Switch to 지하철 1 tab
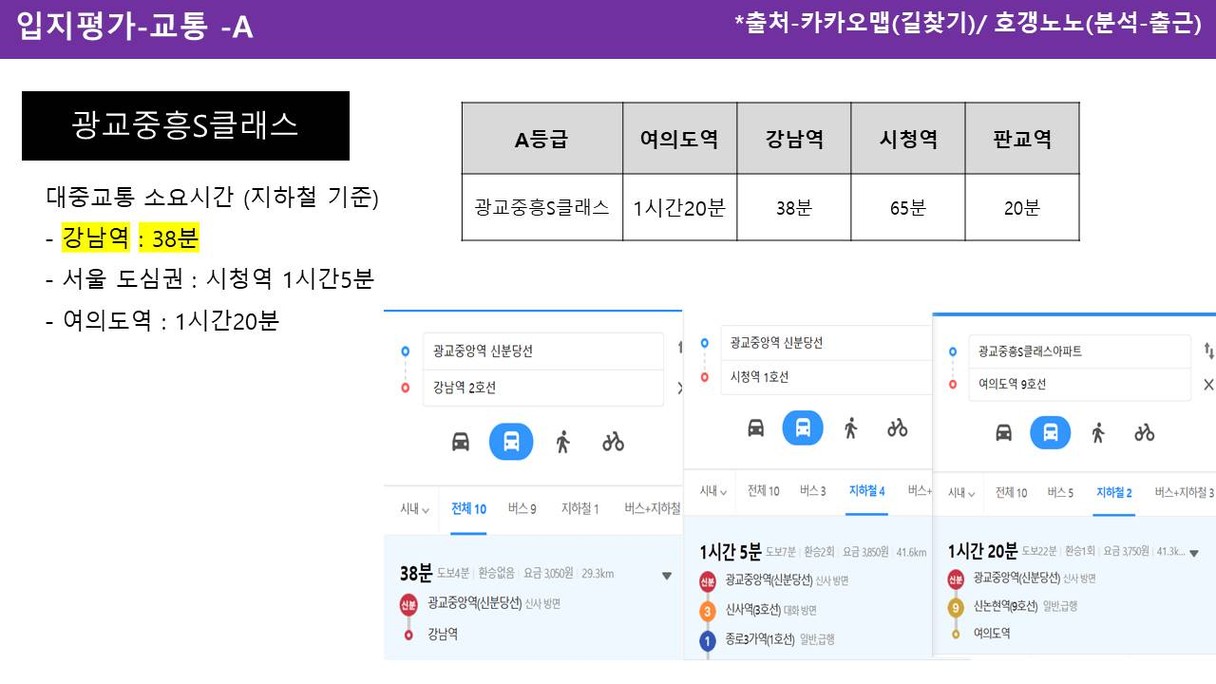This screenshot has width=1216, height=684. tap(580, 509)
